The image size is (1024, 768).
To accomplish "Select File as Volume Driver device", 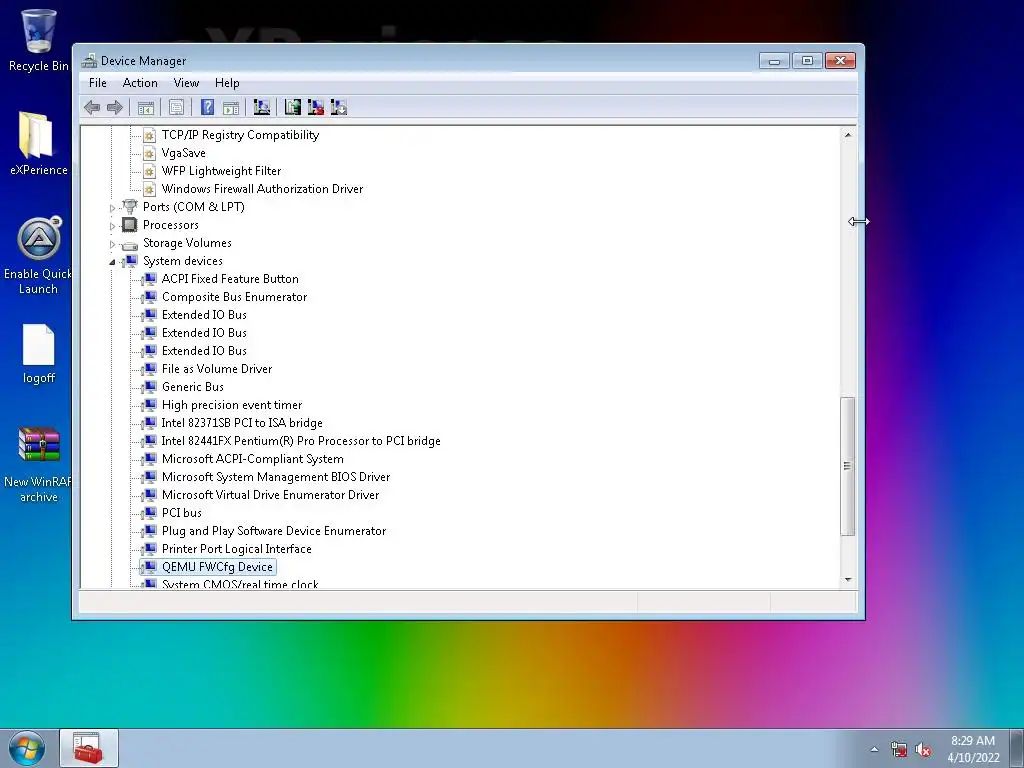I will (x=217, y=369).
